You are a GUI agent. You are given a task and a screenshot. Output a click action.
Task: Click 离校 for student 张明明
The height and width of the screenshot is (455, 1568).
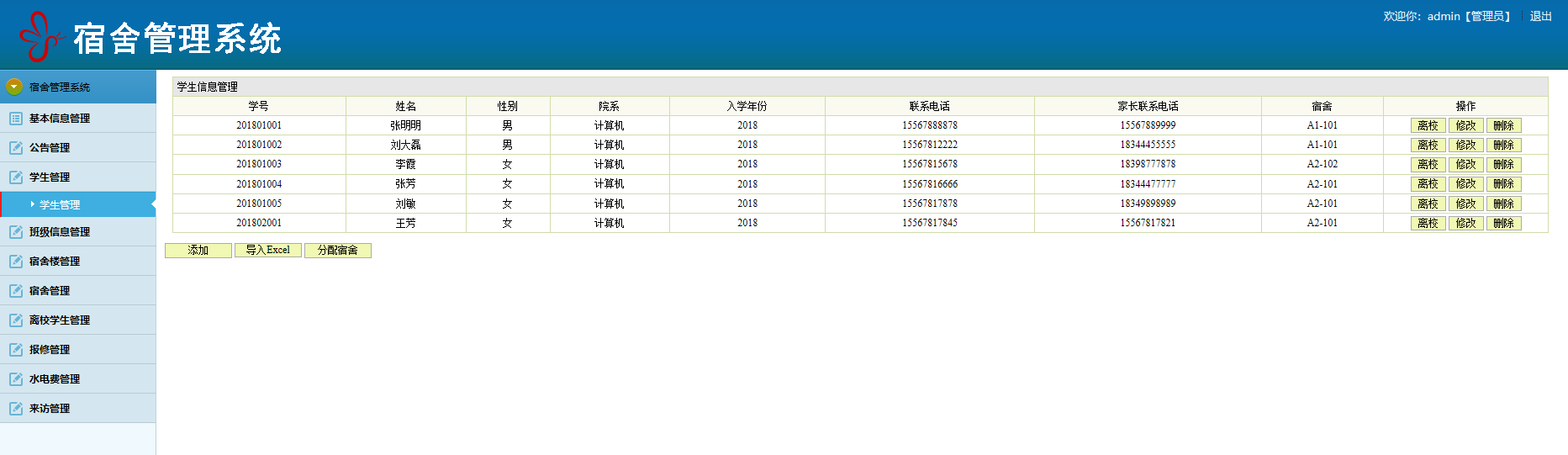(1428, 126)
